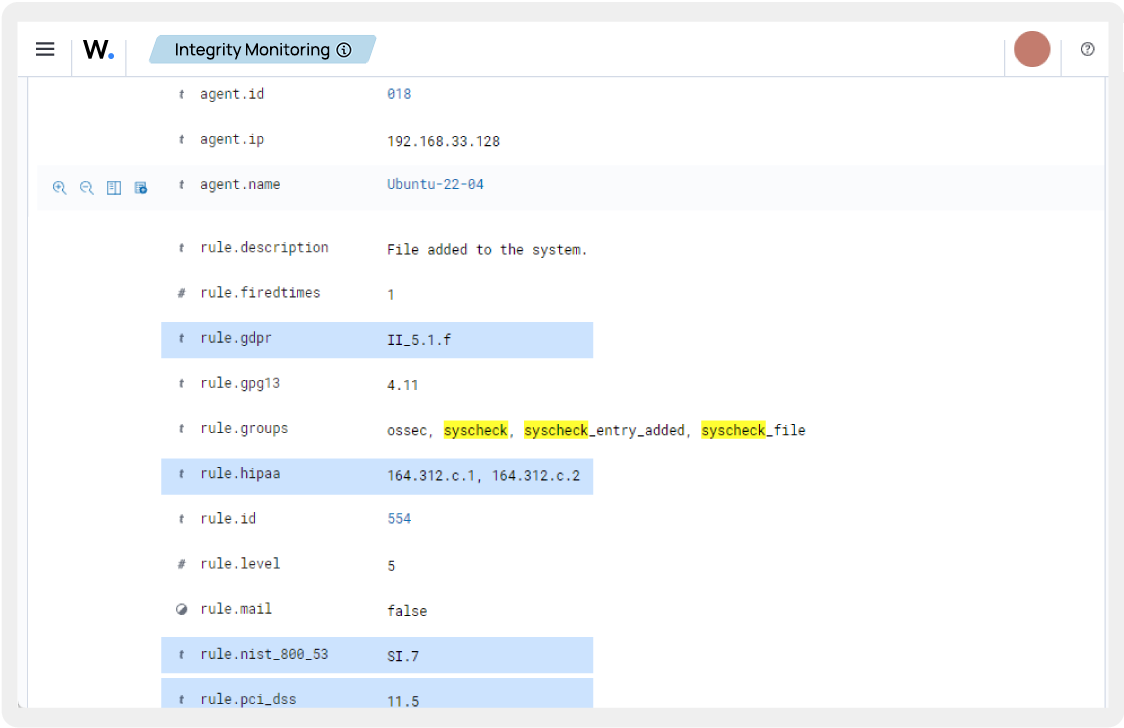Click the Wazuh logo

(98, 49)
